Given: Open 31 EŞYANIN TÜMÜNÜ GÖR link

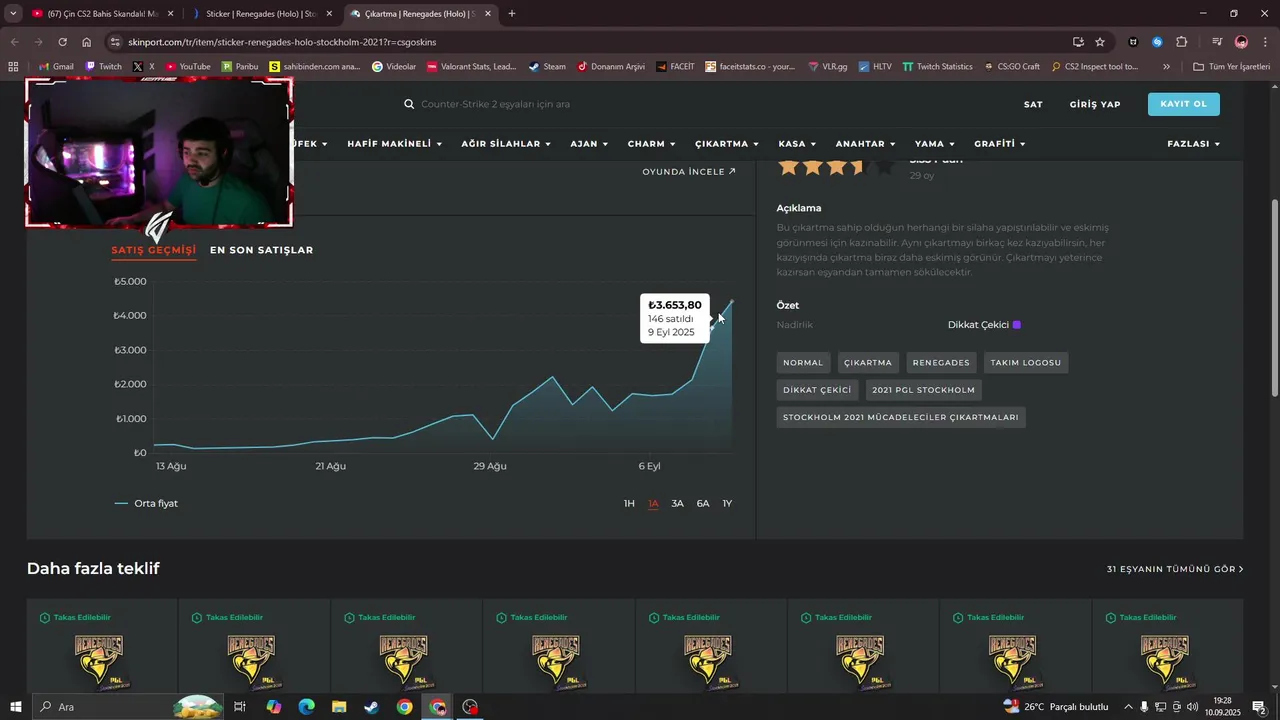Looking at the screenshot, I should 1175,569.
